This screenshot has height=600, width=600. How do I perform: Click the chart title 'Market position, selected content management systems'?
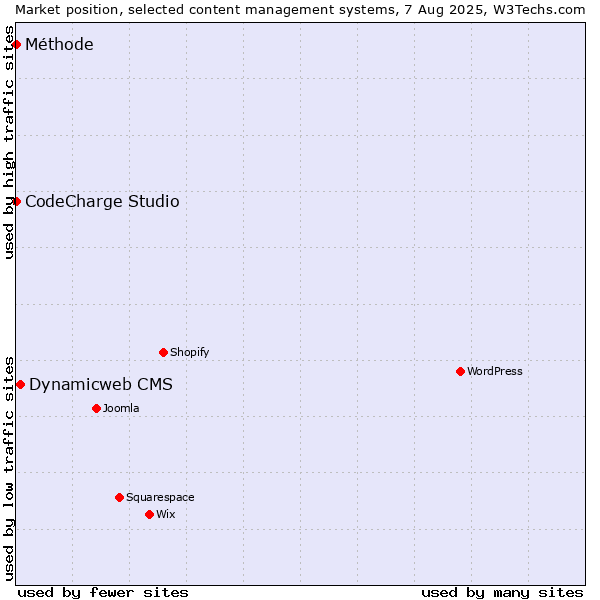pyautogui.click(x=207, y=10)
